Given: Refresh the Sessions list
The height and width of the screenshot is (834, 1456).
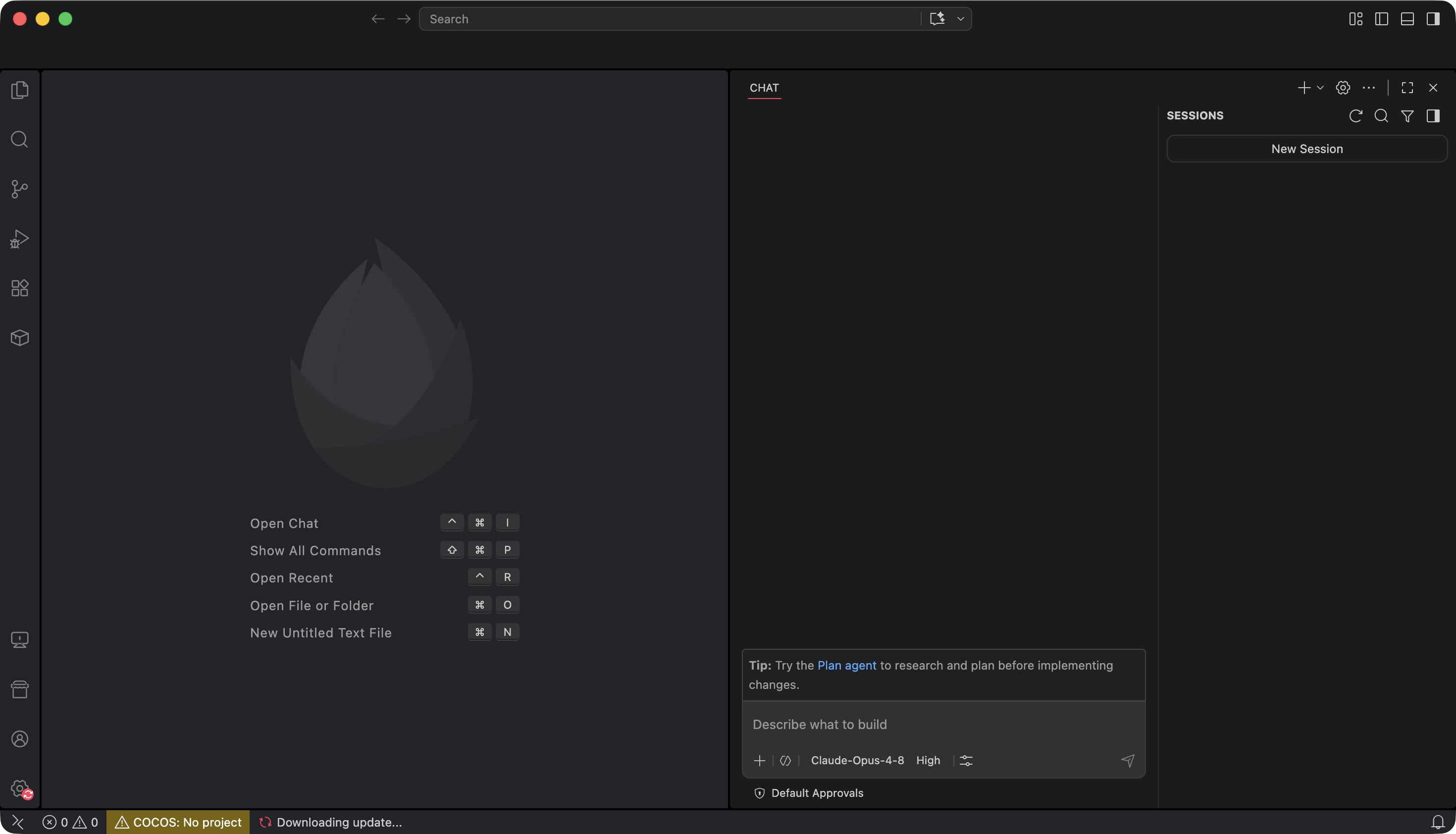Looking at the screenshot, I should coord(1355,116).
